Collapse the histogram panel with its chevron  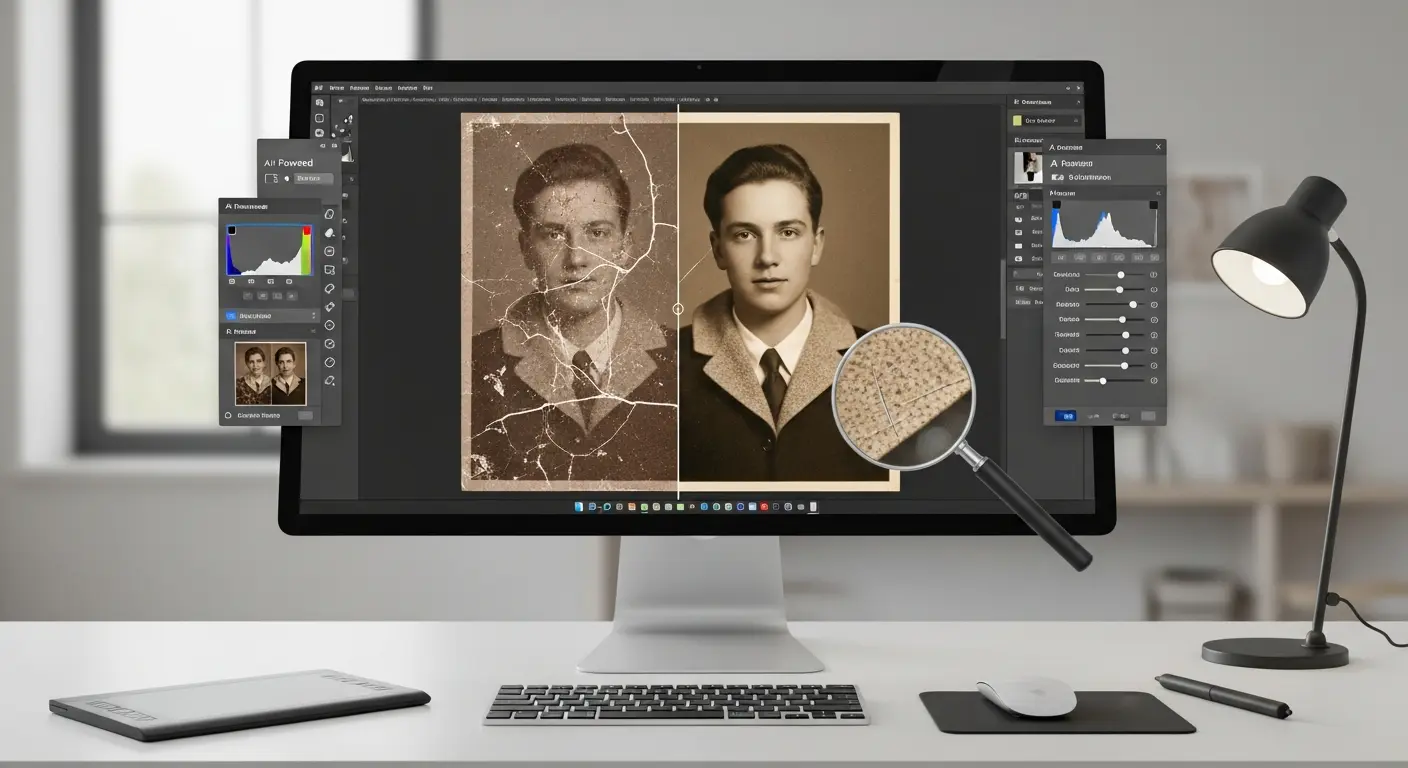[1158, 193]
